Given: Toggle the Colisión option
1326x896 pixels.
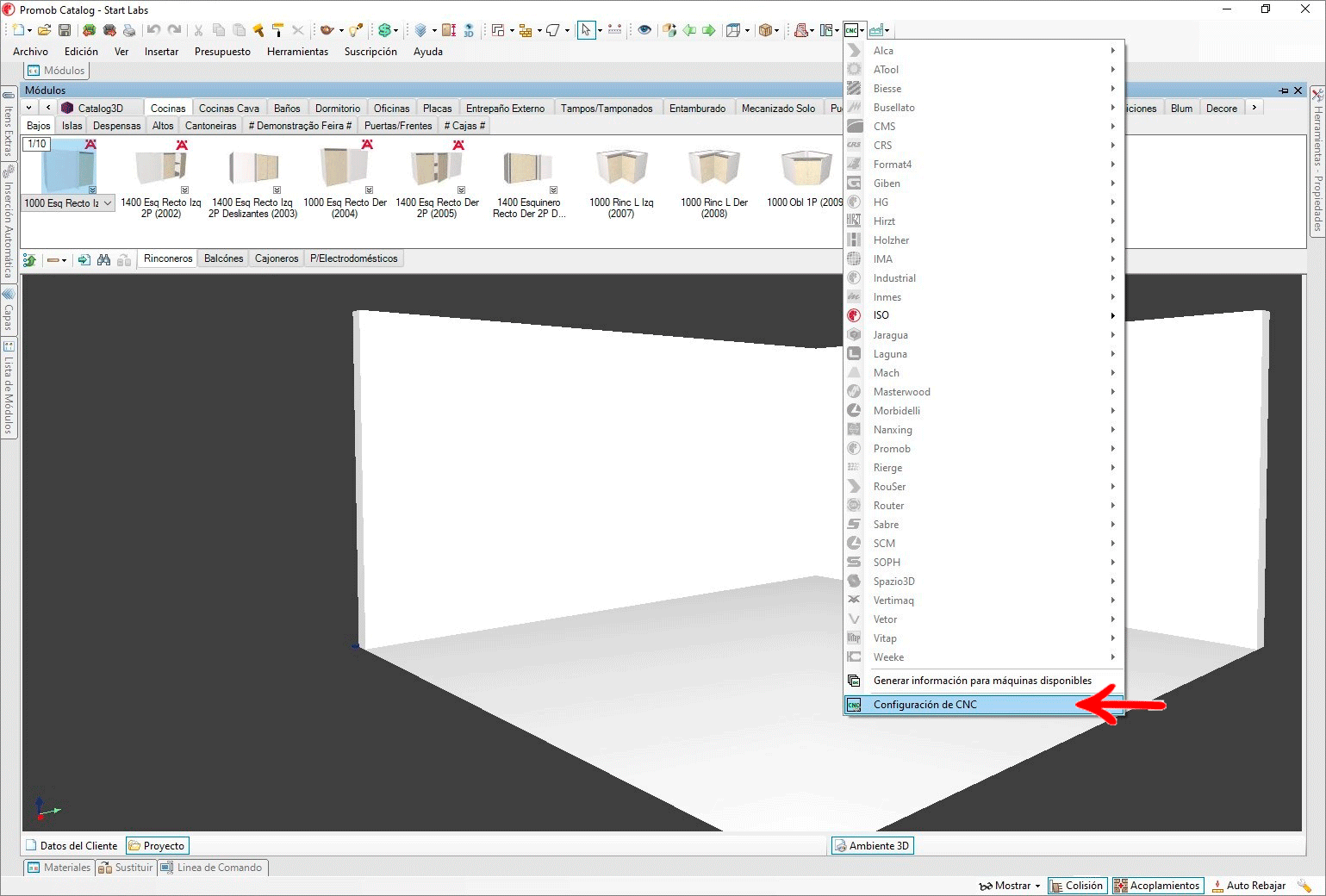Looking at the screenshot, I should pos(1075,886).
